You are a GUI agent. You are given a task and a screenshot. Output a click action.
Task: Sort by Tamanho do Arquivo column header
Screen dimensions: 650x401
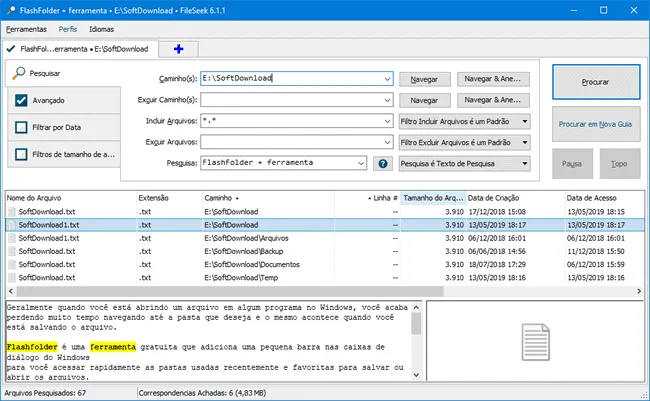(x=433, y=198)
